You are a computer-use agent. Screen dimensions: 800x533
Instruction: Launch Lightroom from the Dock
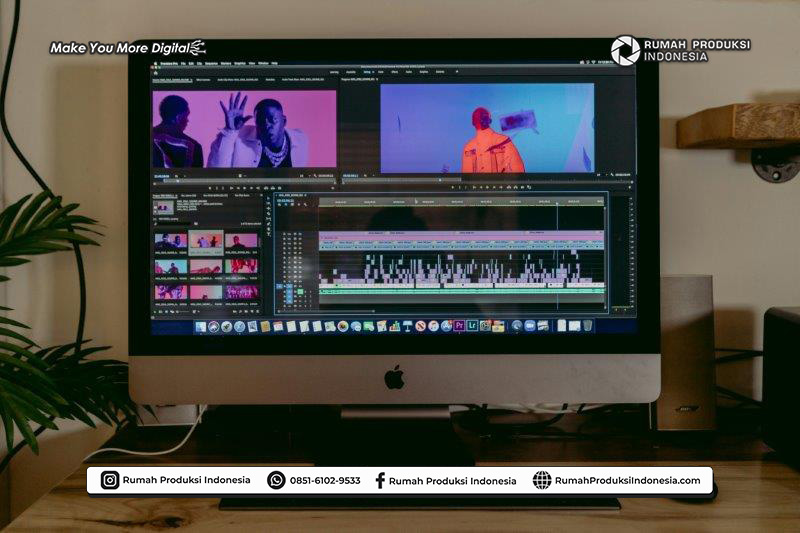pos(472,326)
